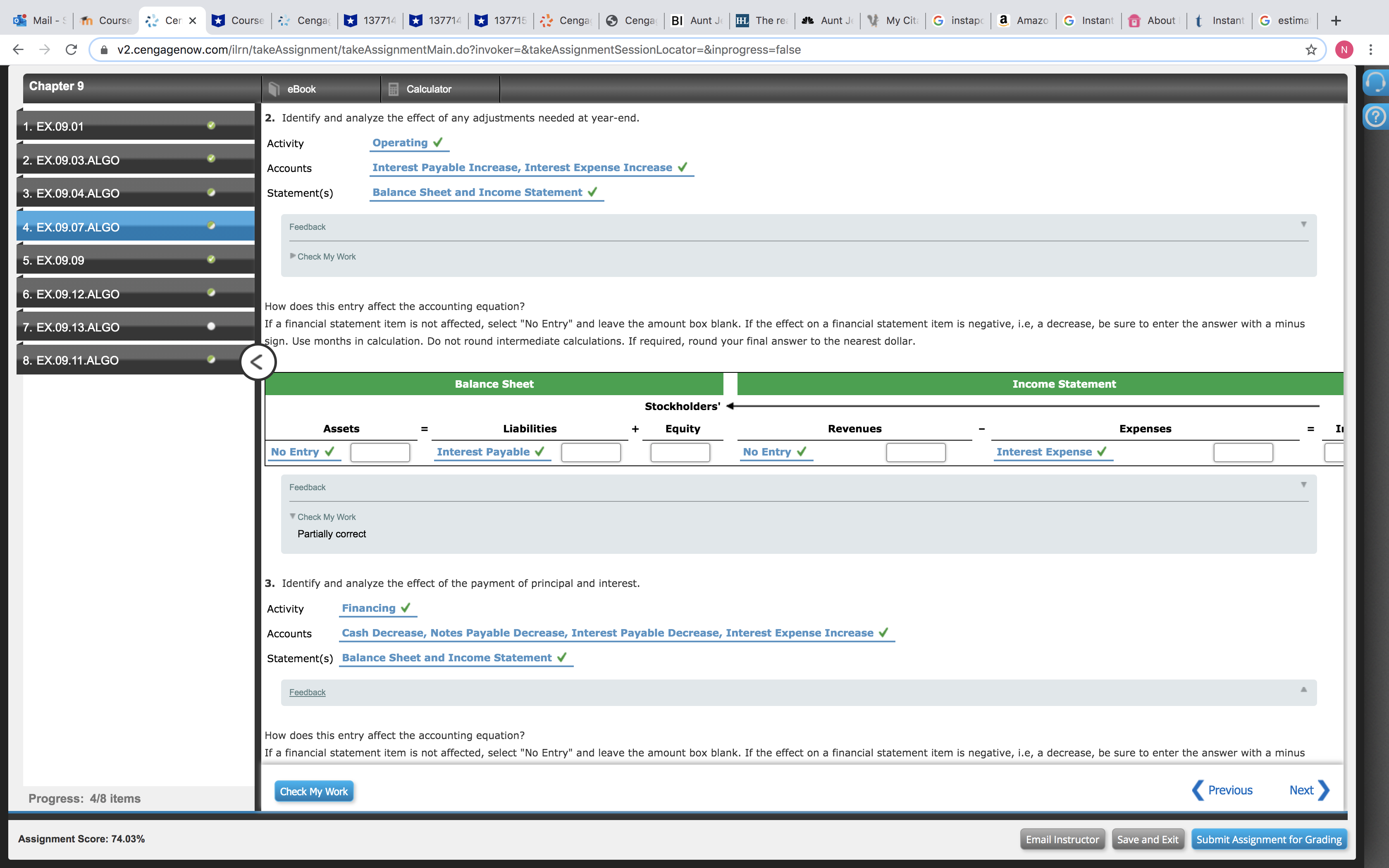The image size is (1389, 868).
Task: Select item 7 EX.09.13.ALGO status circle
Action: click(211, 326)
